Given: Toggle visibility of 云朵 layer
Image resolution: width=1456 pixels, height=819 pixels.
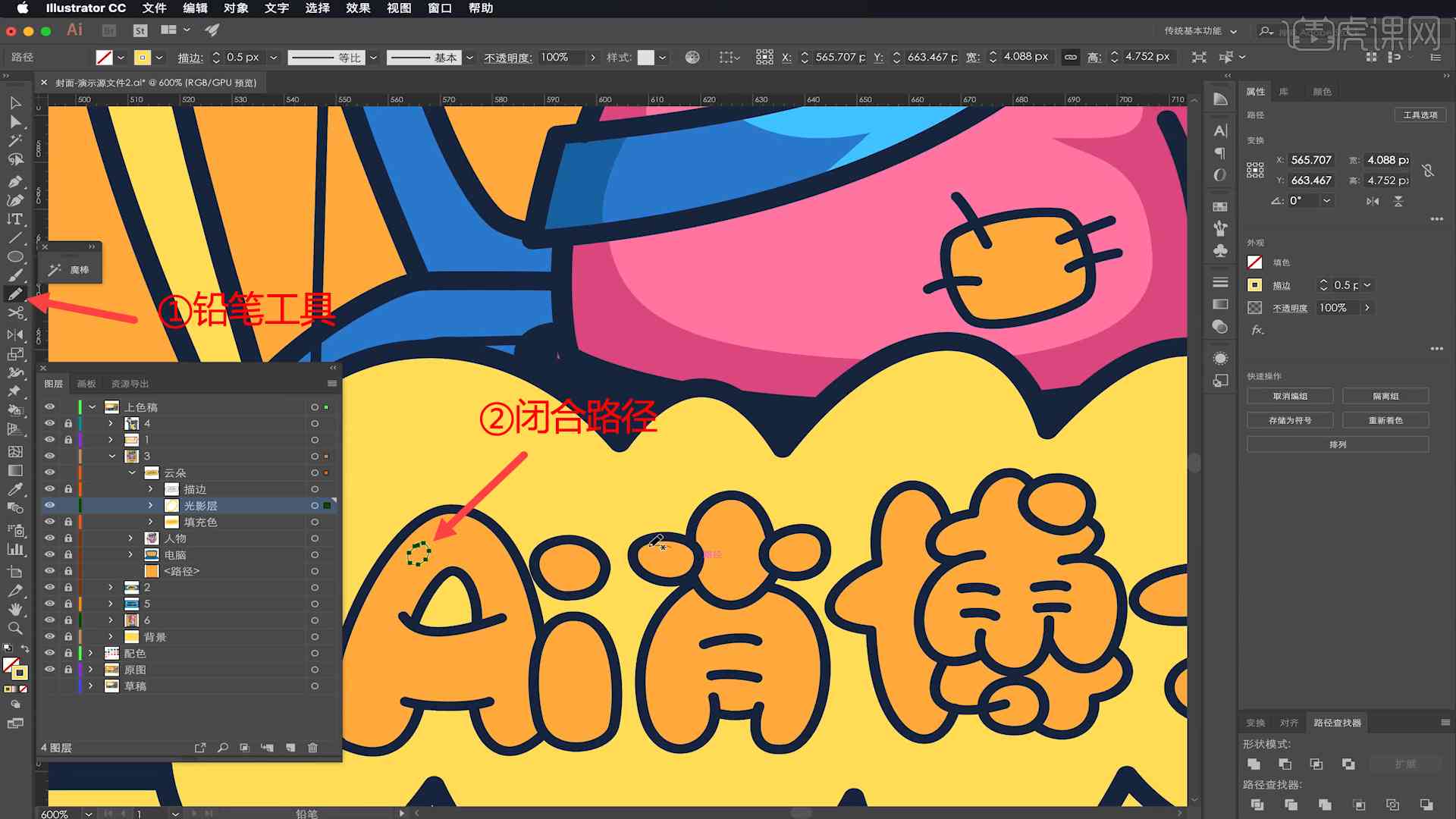Looking at the screenshot, I should (49, 472).
